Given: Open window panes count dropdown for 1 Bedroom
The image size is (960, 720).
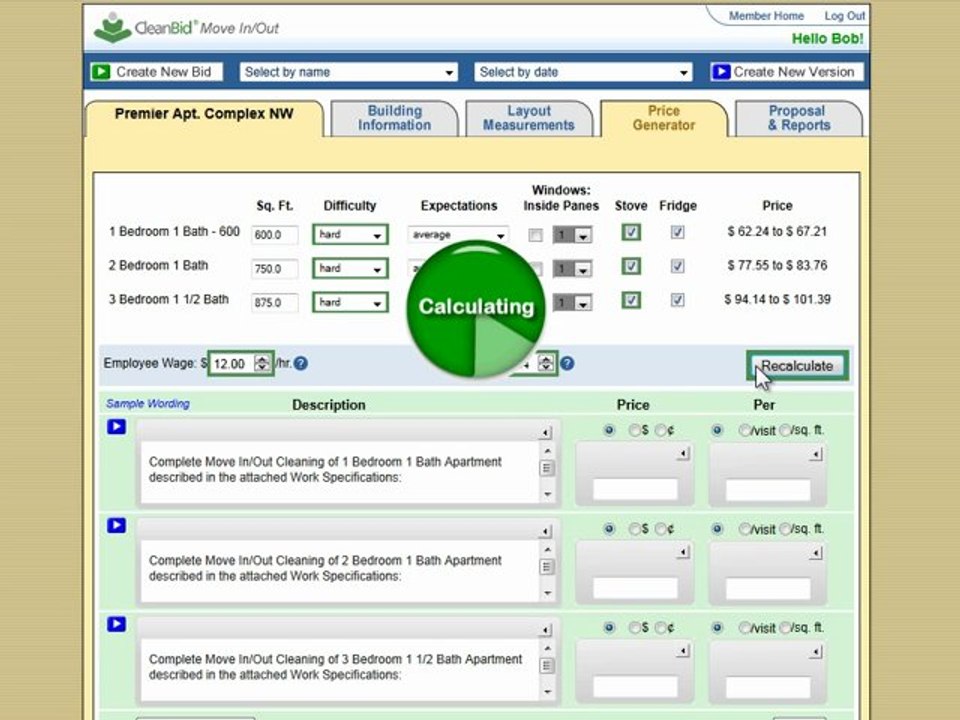Looking at the screenshot, I should (x=572, y=235).
